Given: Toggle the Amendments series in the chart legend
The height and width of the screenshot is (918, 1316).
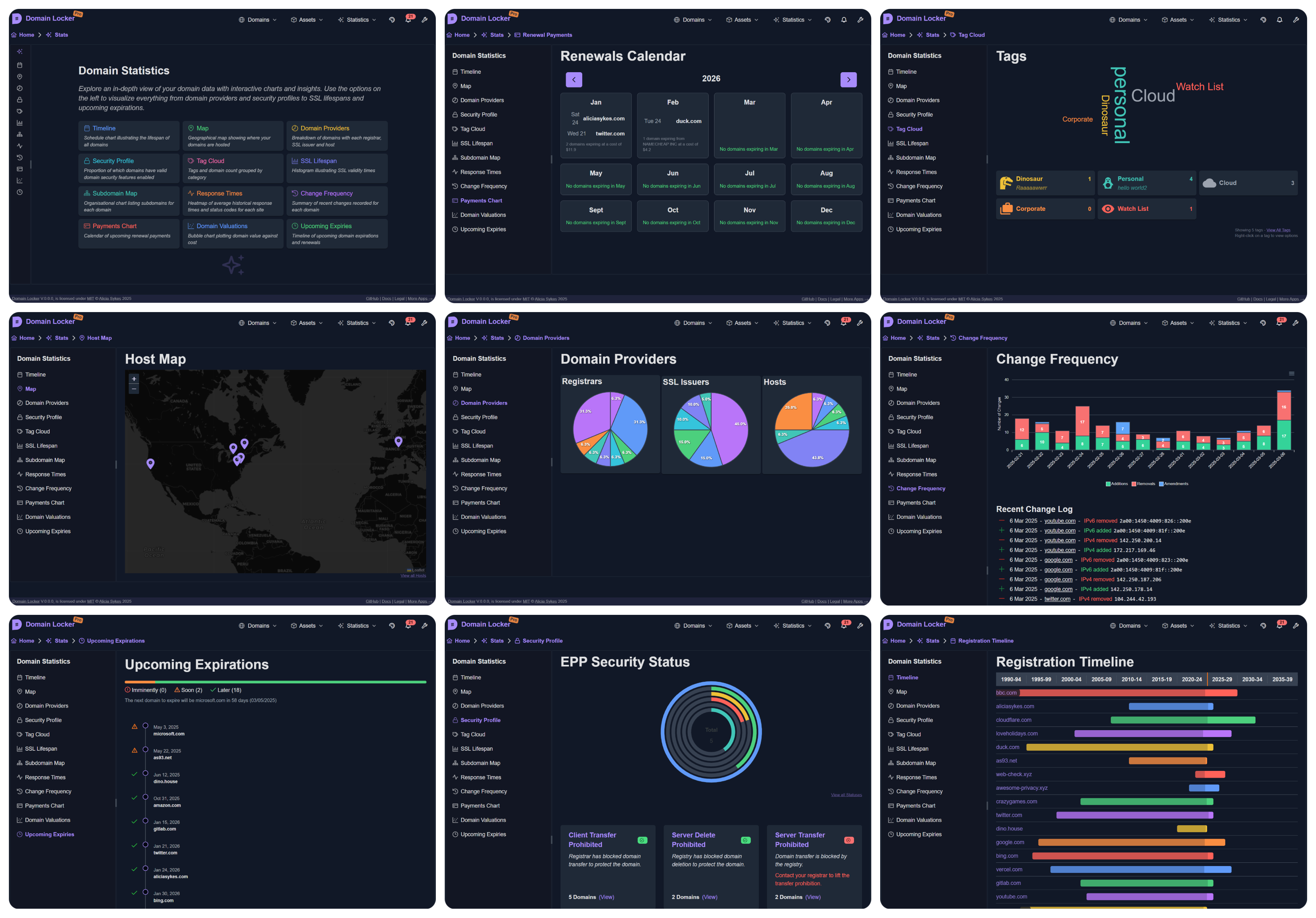Looking at the screenshot, I should pyautogui.click(x=1173, y=484).
